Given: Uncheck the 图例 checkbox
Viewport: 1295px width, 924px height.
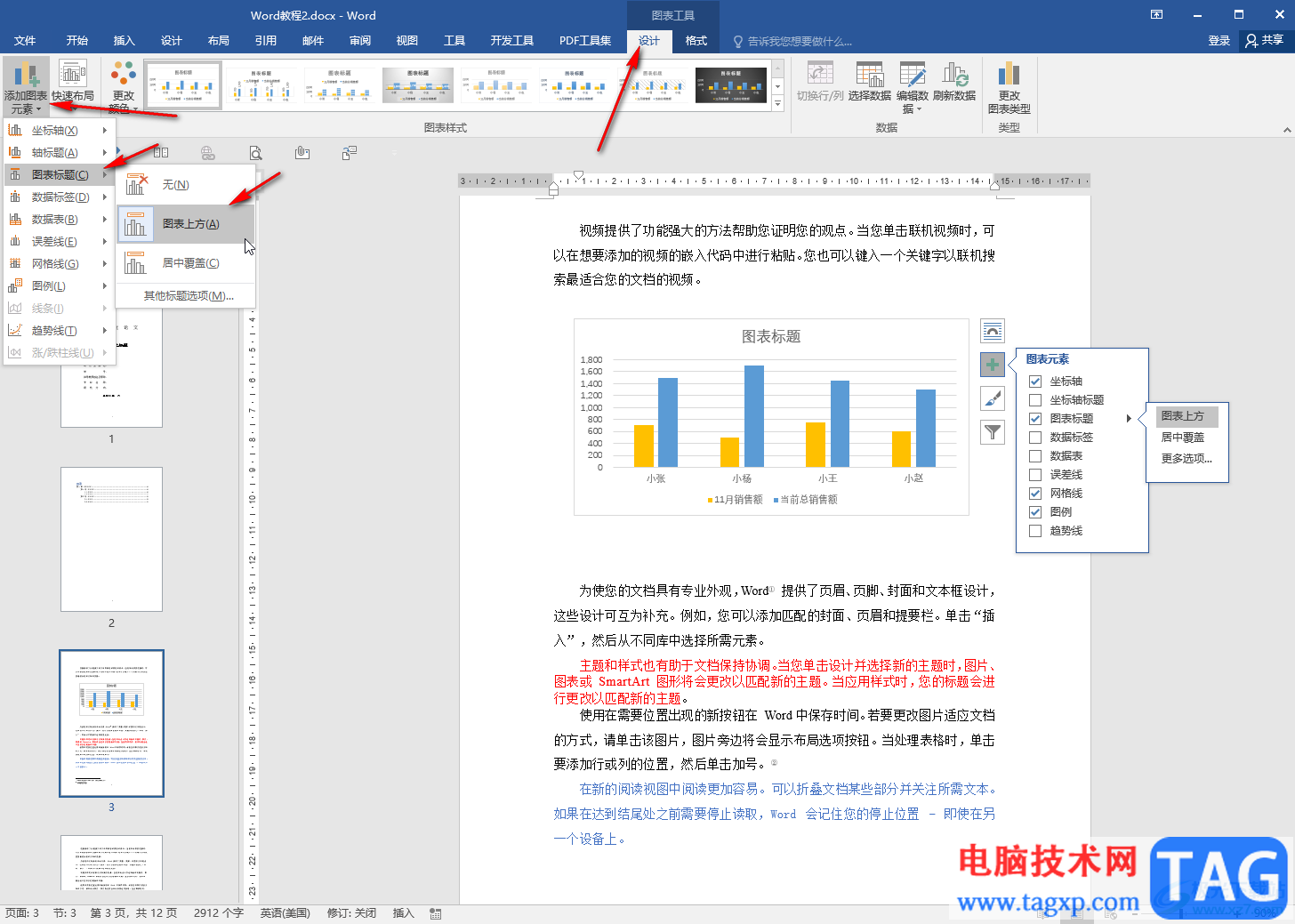Looking at the screenshot, I should tap(1035, 512).
